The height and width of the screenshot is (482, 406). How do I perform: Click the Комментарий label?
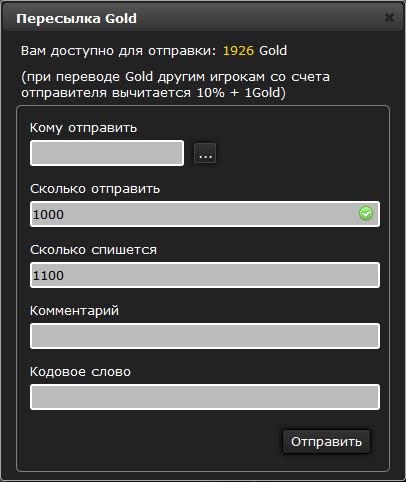[74, 311]
